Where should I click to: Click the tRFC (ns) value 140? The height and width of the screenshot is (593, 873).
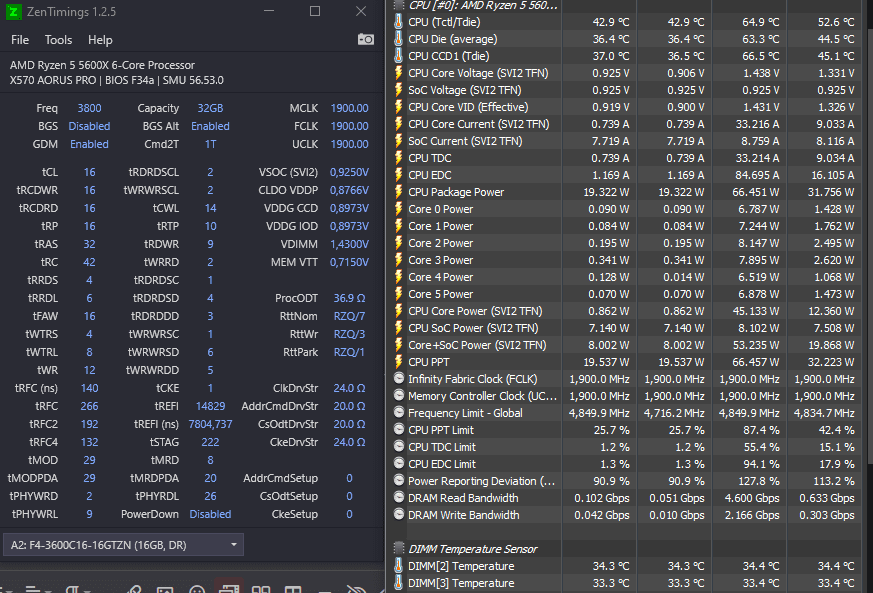89,388
